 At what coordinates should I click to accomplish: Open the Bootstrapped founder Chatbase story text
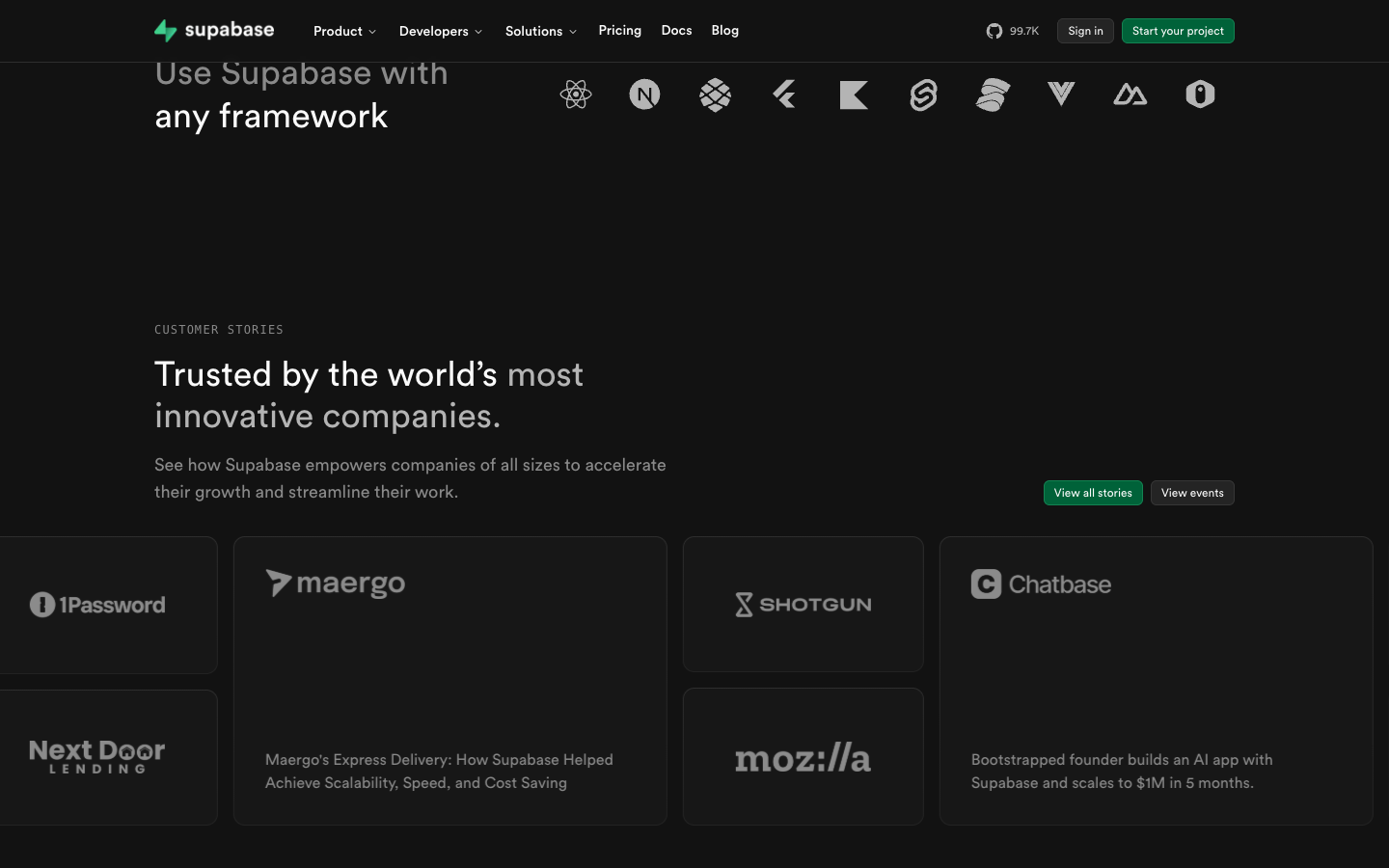[1122, 772]
